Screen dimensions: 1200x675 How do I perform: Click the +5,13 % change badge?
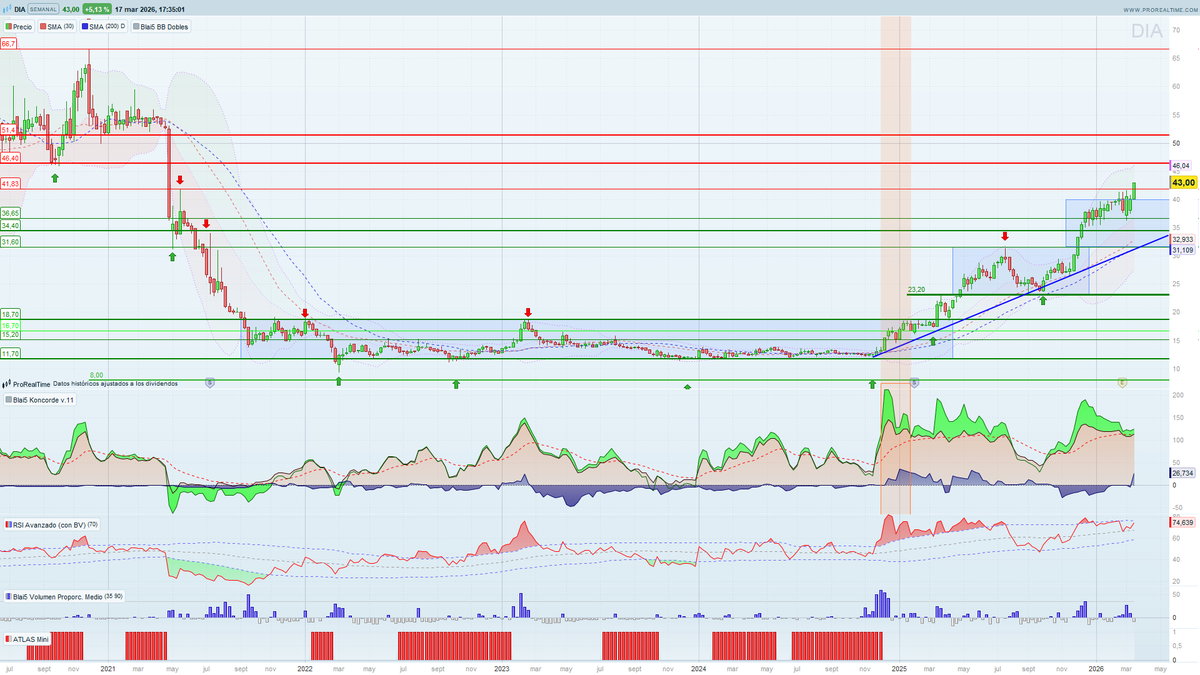point(96,9)
